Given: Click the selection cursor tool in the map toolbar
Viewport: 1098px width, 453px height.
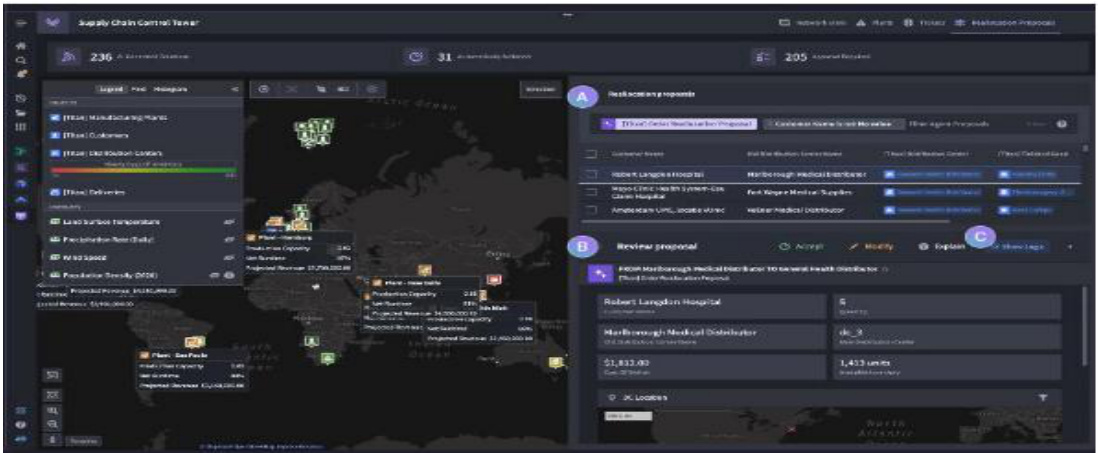Looking at the screenshot, I should tap(319, 90).
